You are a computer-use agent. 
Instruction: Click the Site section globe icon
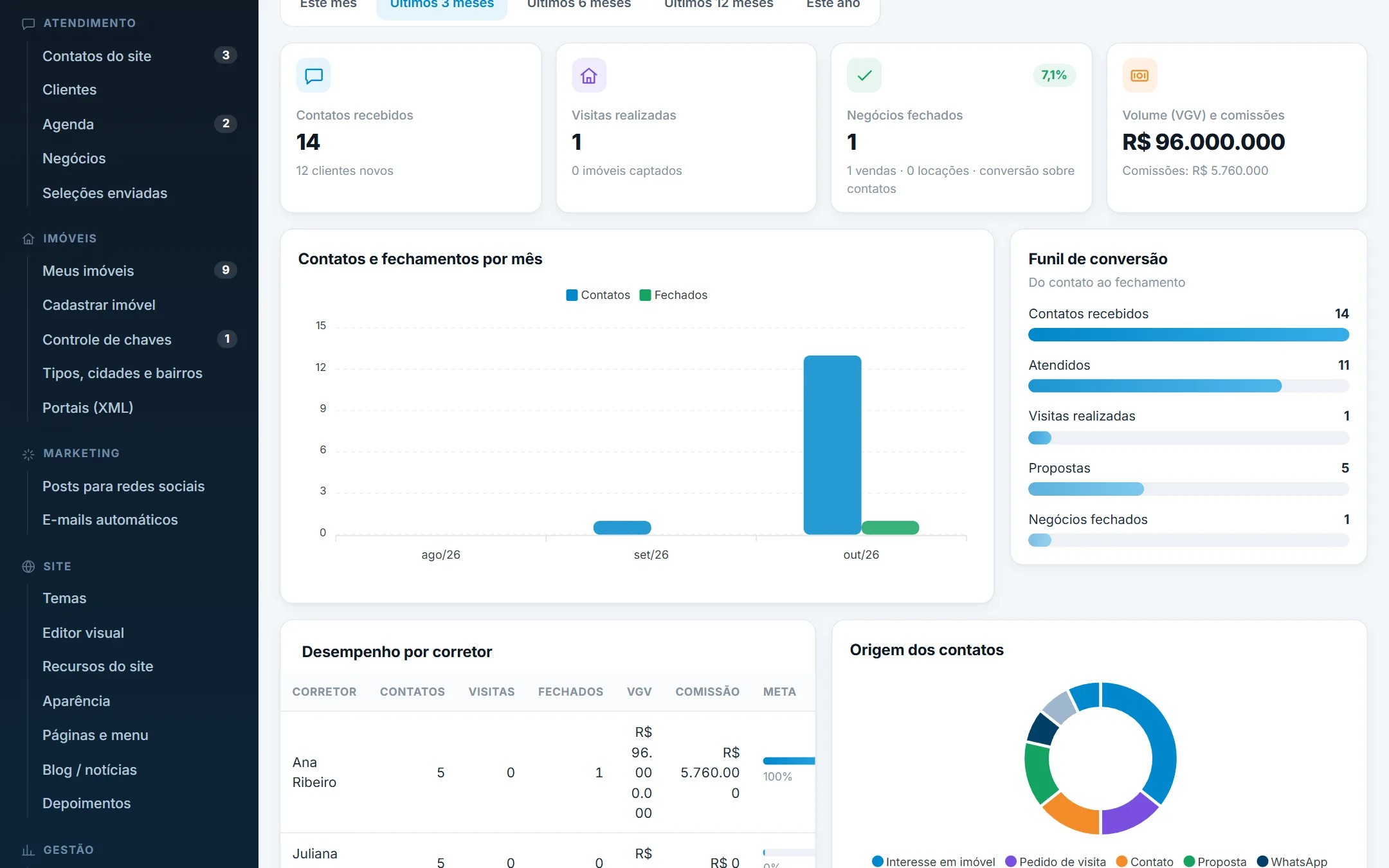pos(28,566)
